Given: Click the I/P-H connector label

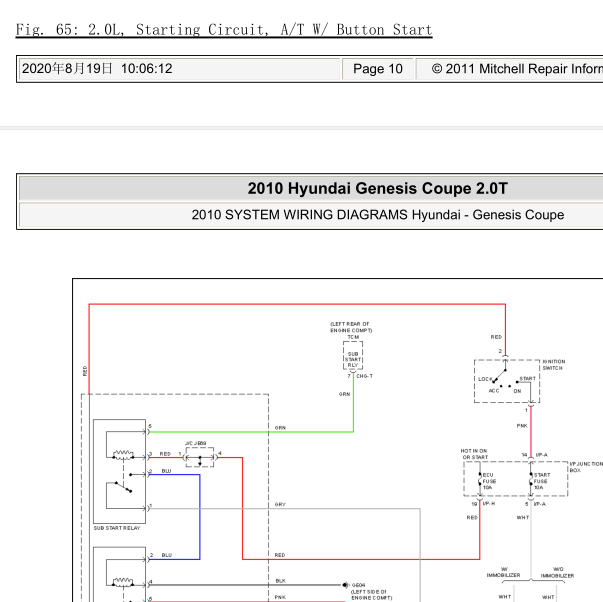Looking at the screenshot, I should 489,504.
